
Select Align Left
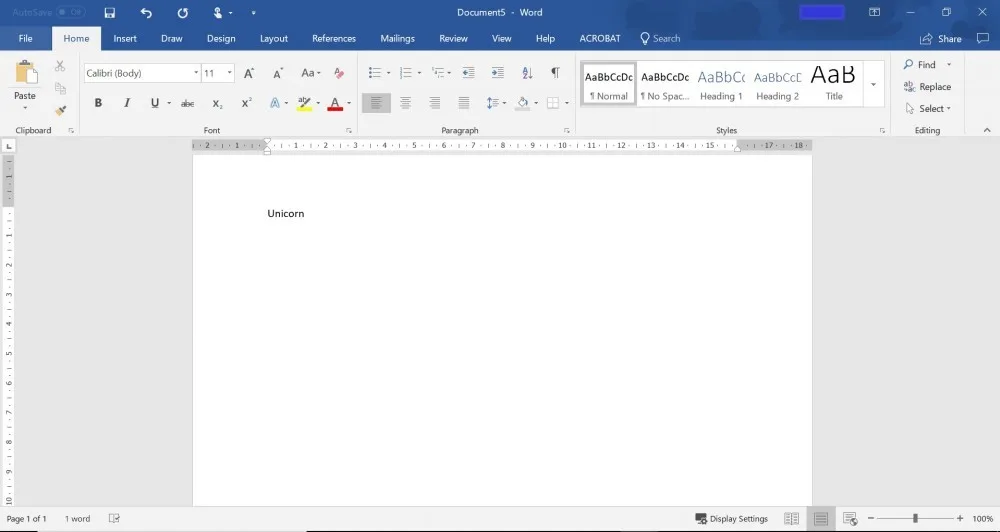(376, 103)
